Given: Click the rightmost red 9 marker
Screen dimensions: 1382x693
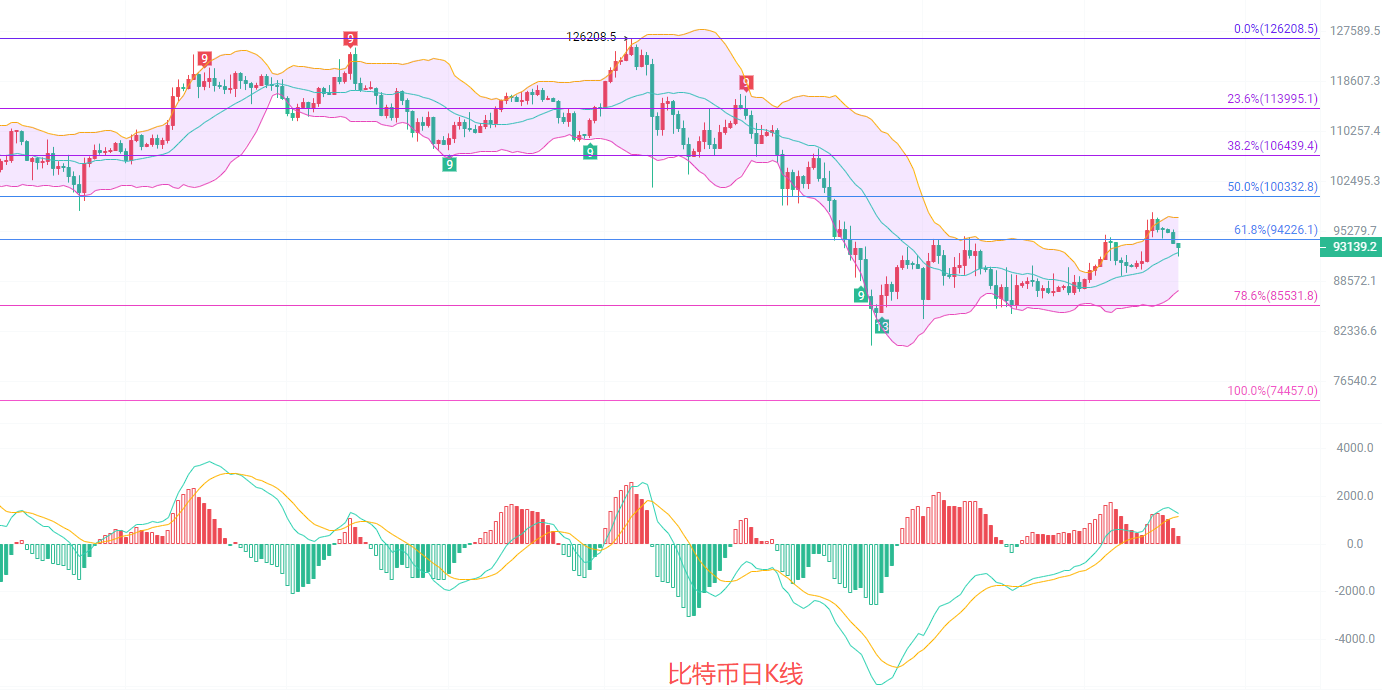Looking at the screenshot, I should tap(745, 82).
